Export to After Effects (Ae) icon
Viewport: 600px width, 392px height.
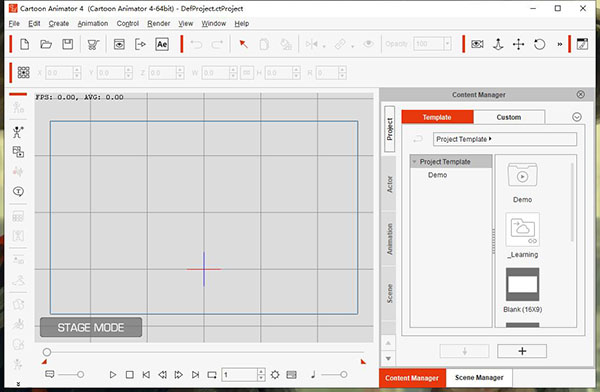coord(162,44)
